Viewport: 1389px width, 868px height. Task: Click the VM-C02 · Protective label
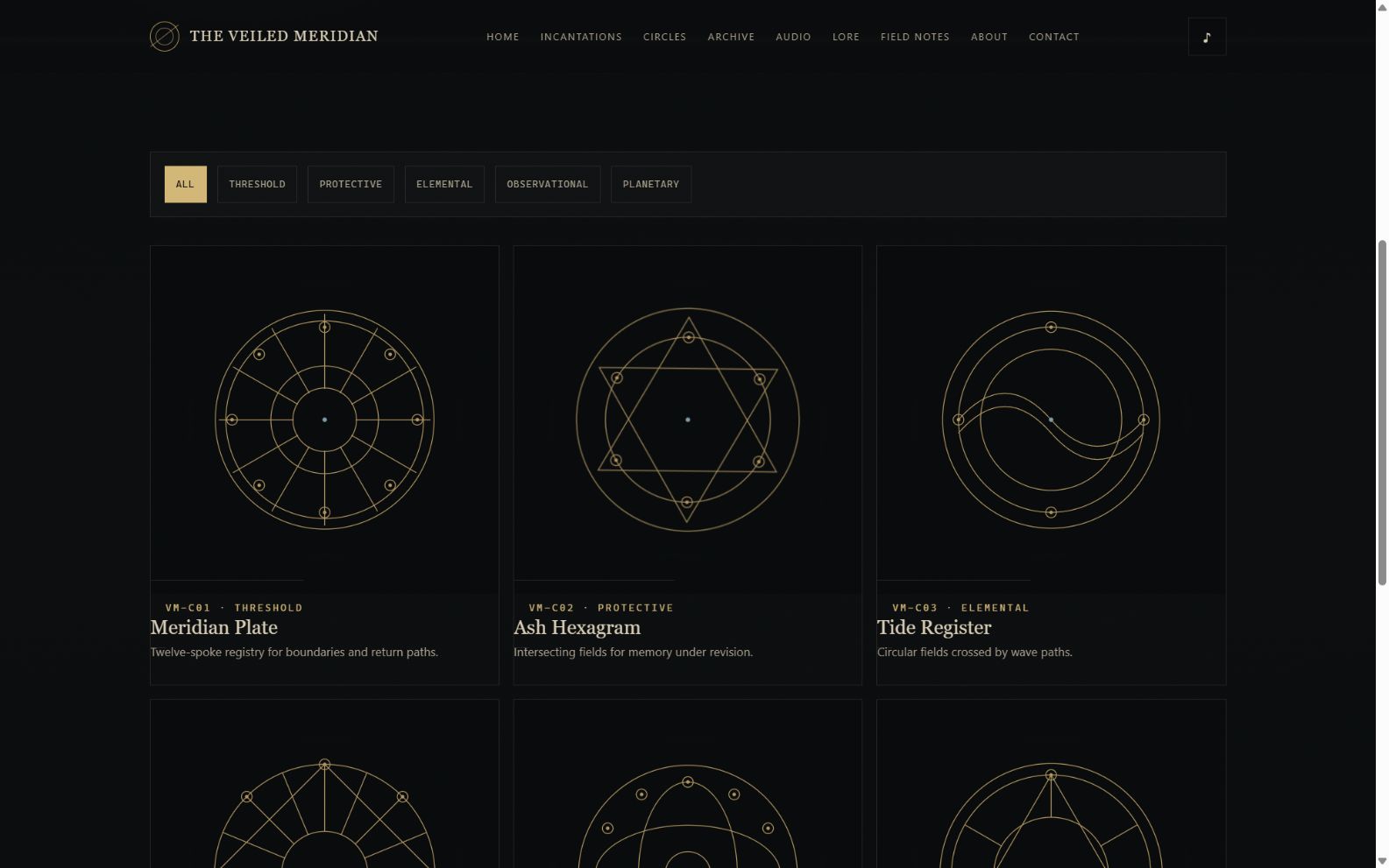point(601,607)
